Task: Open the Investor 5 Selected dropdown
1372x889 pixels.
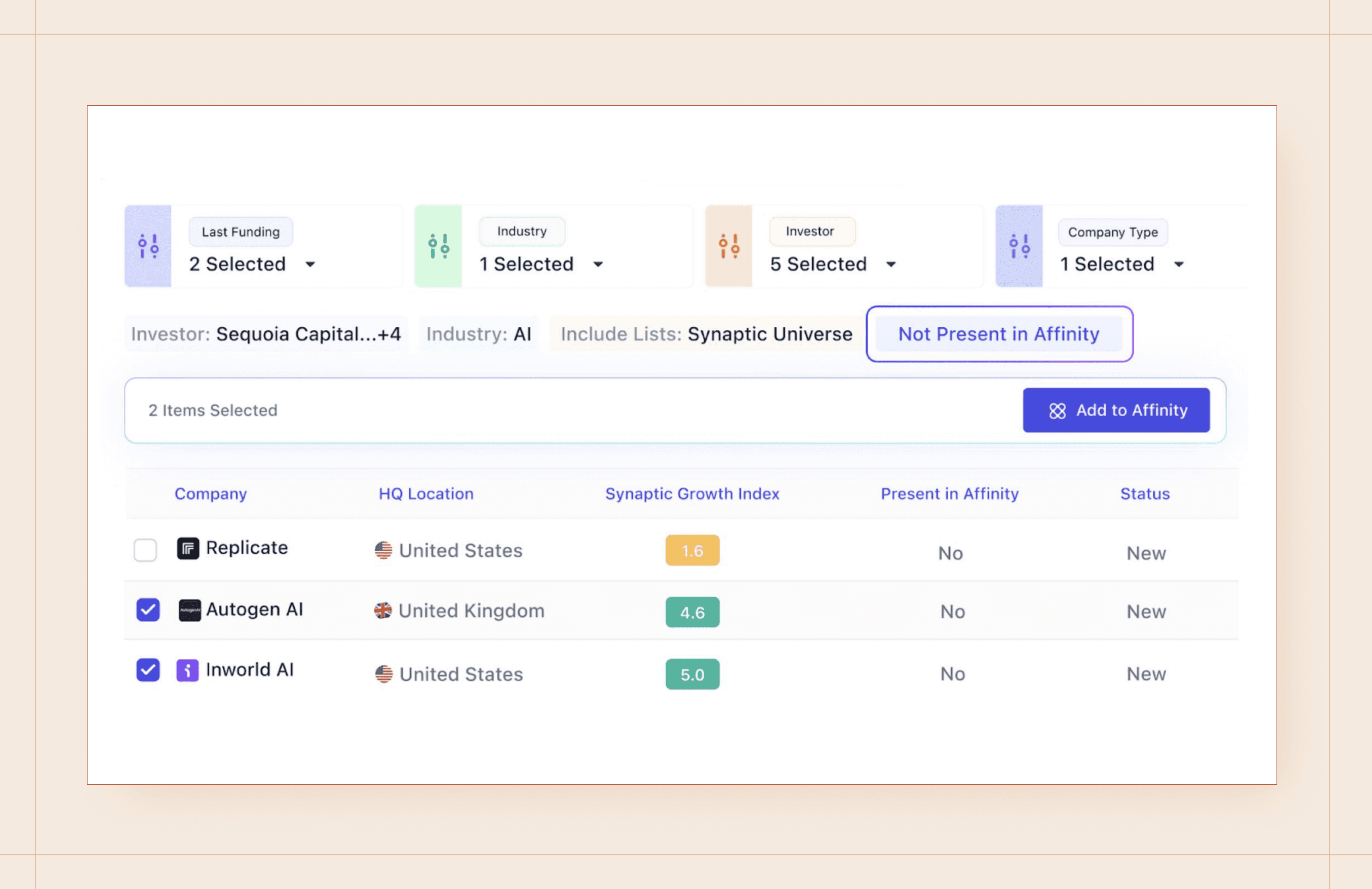Action: pyautogui.click(x=832, y=265)
